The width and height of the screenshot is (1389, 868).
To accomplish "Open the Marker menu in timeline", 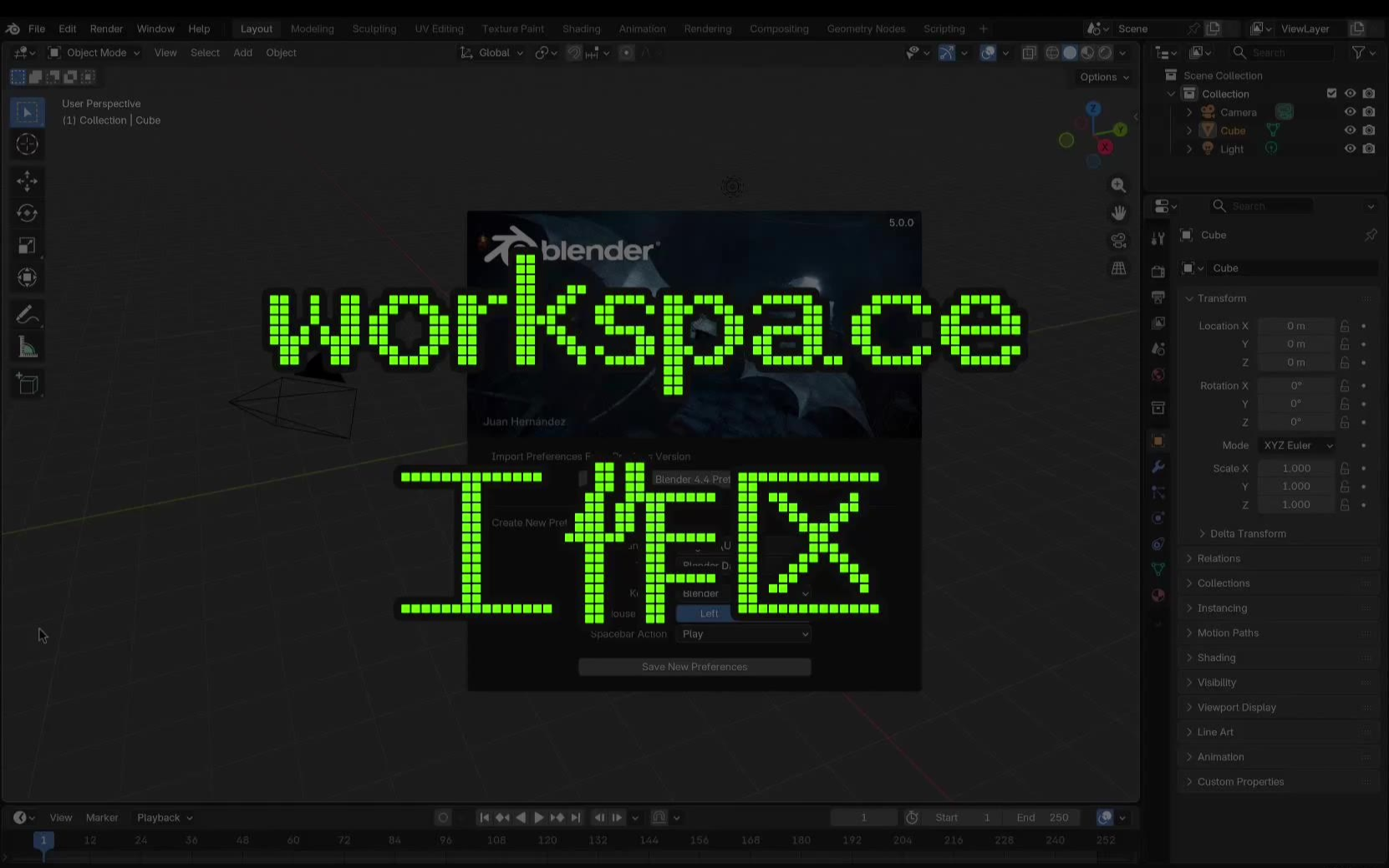I will 102,818.
